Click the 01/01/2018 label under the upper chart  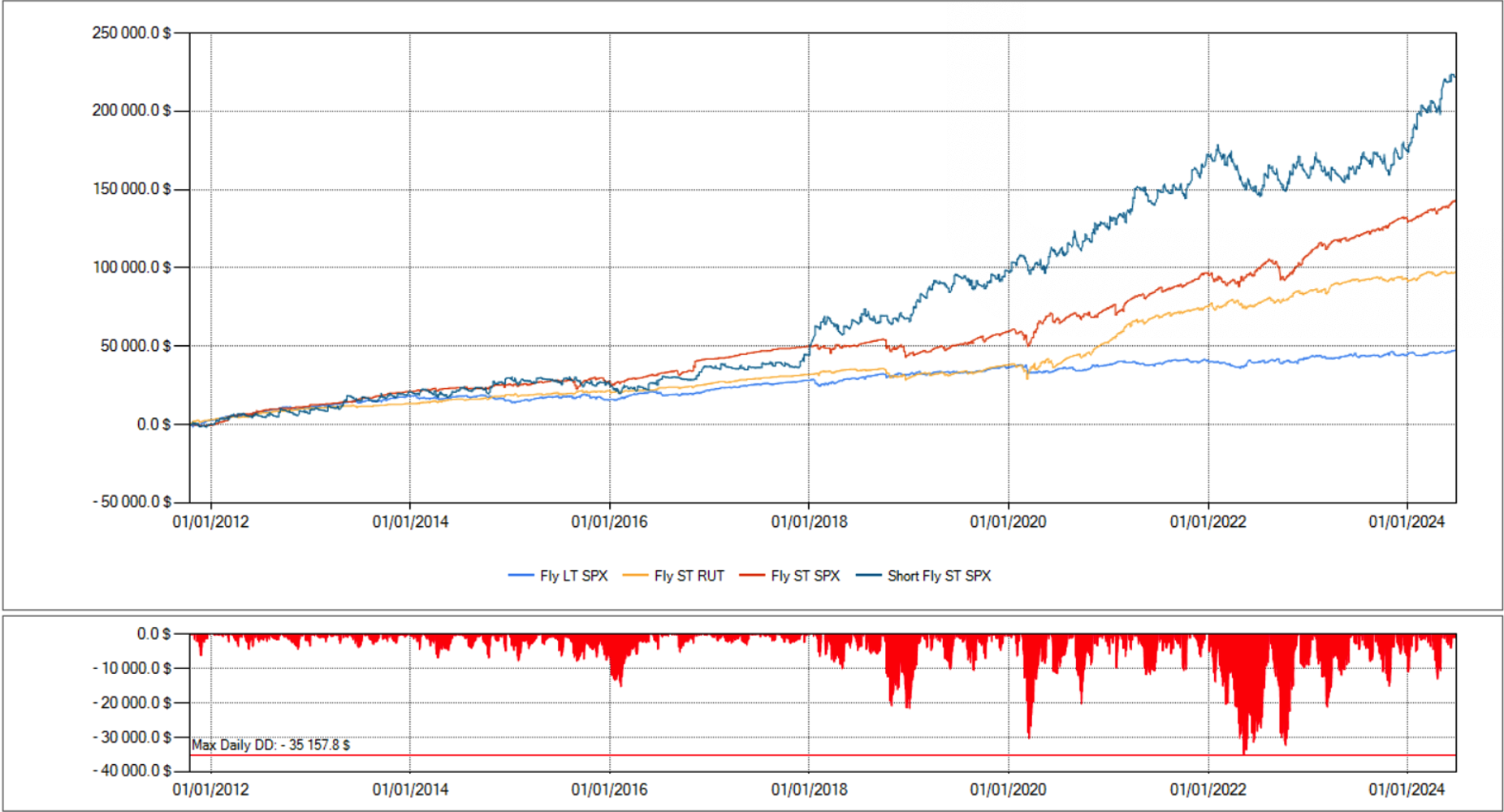tap(809, 521)
